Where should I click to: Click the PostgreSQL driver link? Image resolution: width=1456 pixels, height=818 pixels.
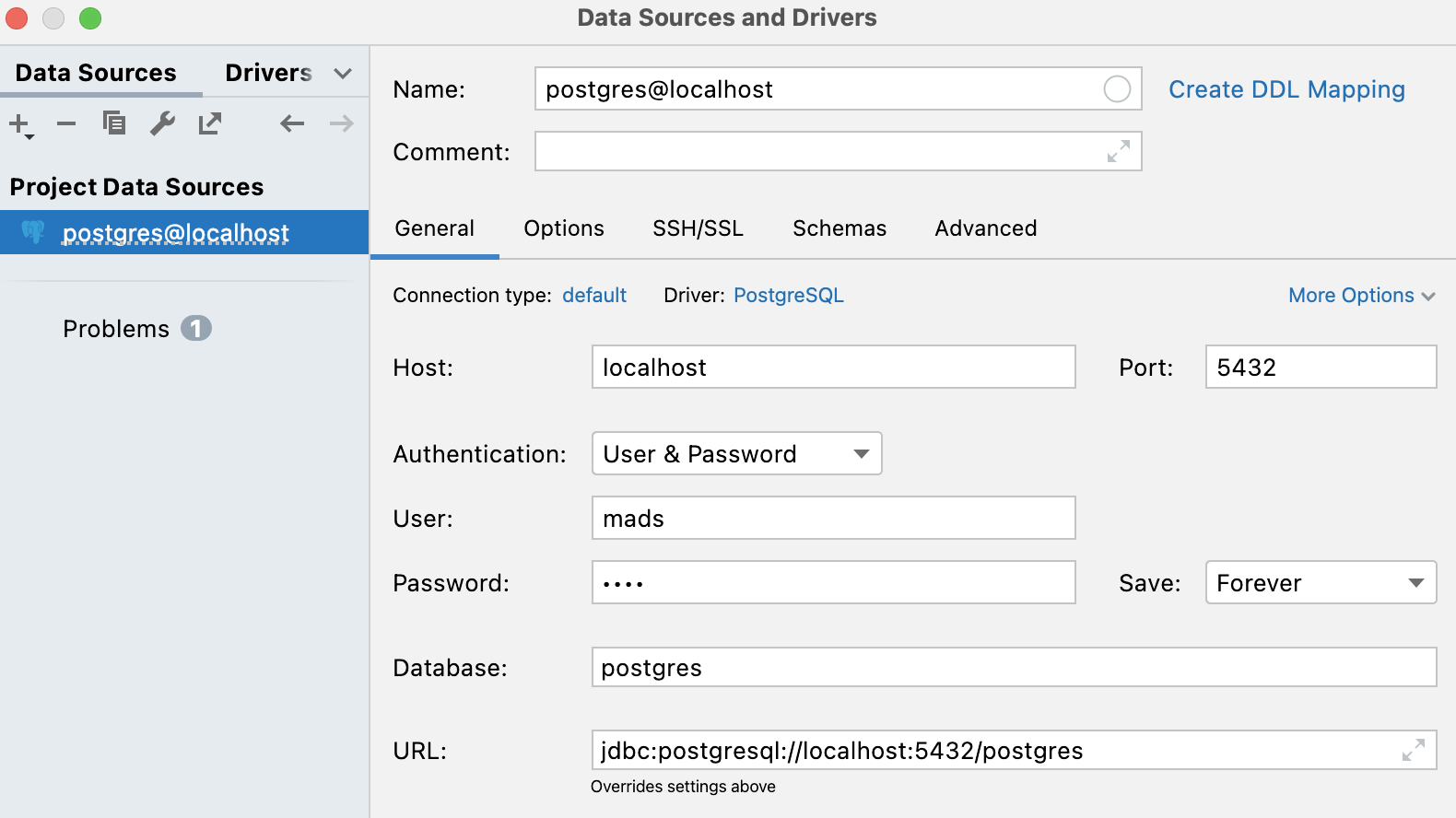click(789, 296)
